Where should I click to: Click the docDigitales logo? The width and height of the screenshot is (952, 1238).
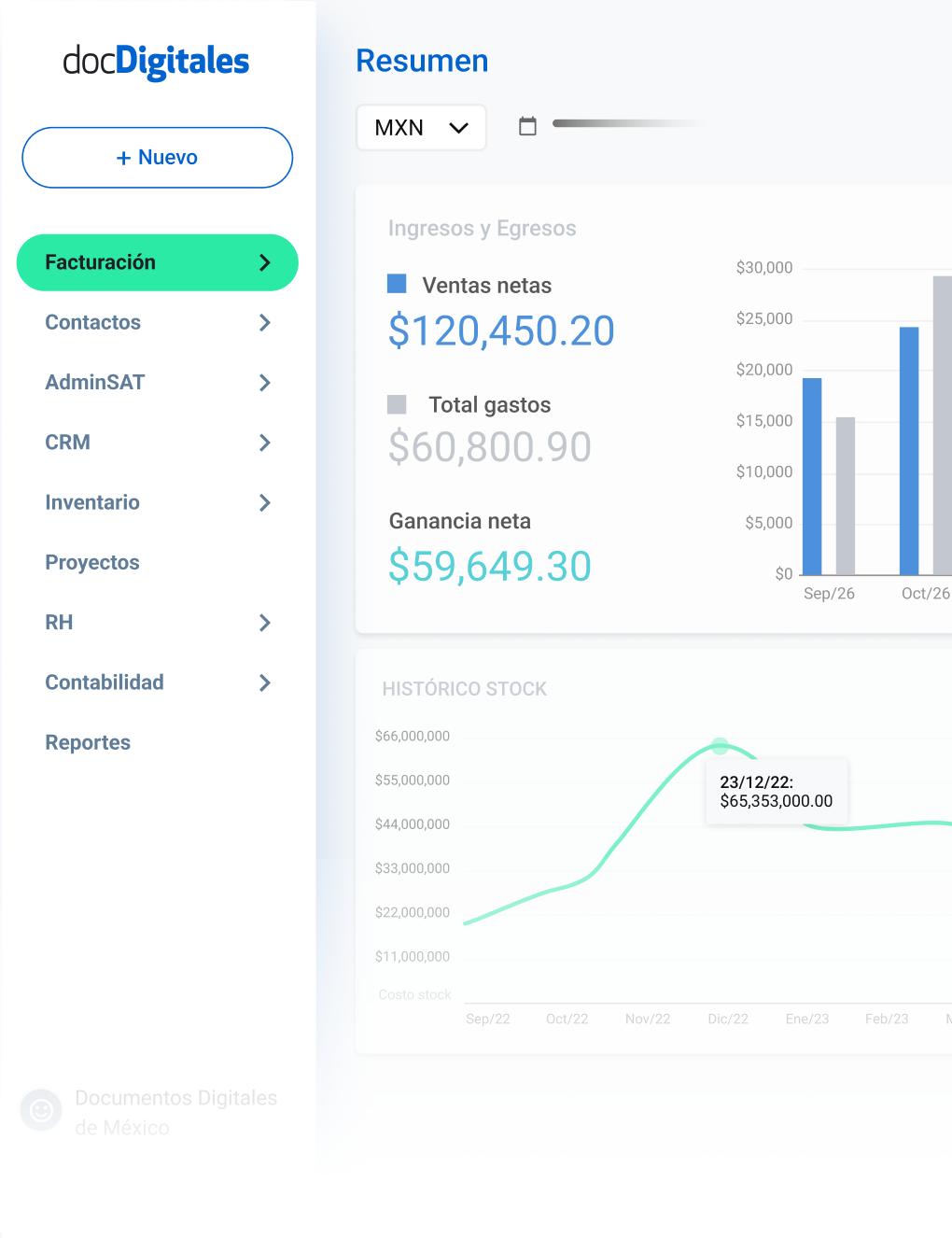coord(156,62)
